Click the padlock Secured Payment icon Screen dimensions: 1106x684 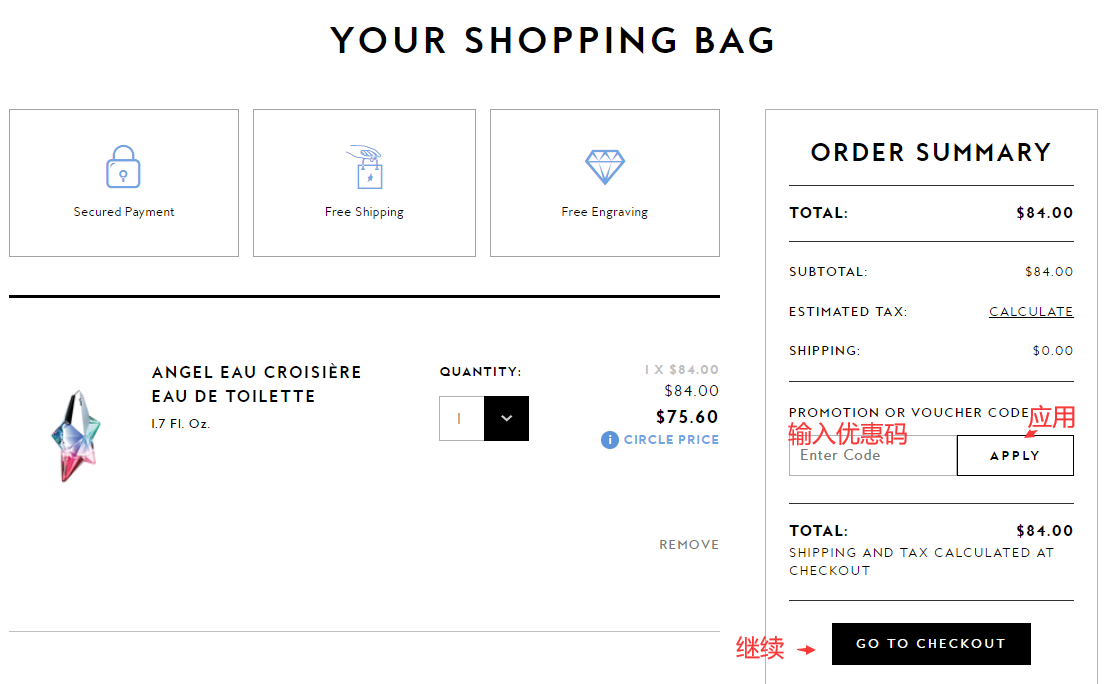pos(123,167)
